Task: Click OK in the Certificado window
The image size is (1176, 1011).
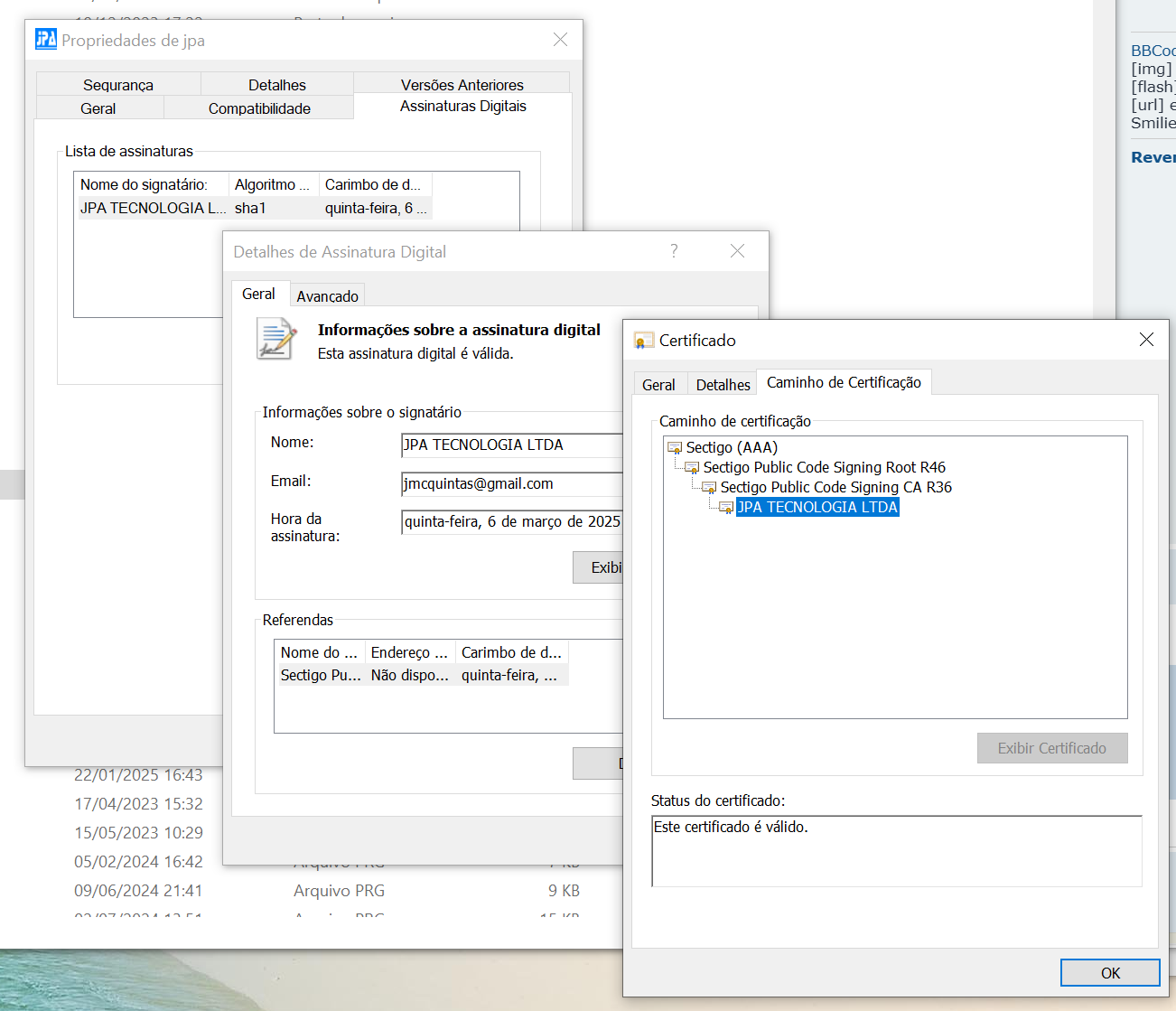Action: (x=1110, y=973)
